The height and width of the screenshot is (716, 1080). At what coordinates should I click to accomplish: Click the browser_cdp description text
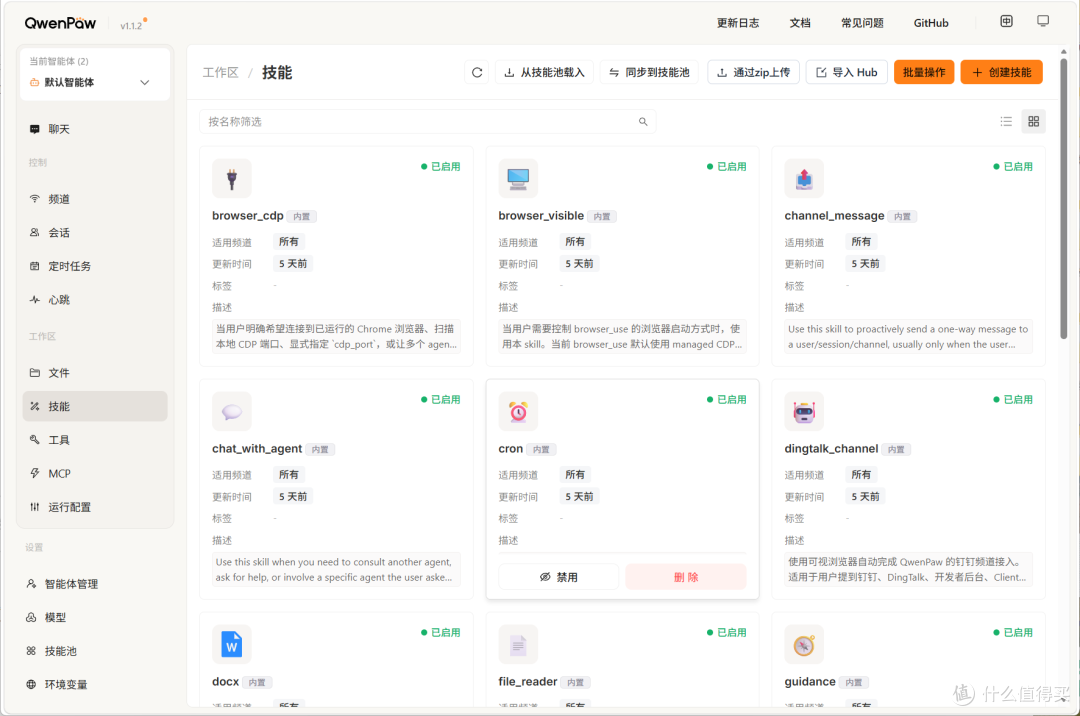(x=336, y=337)
